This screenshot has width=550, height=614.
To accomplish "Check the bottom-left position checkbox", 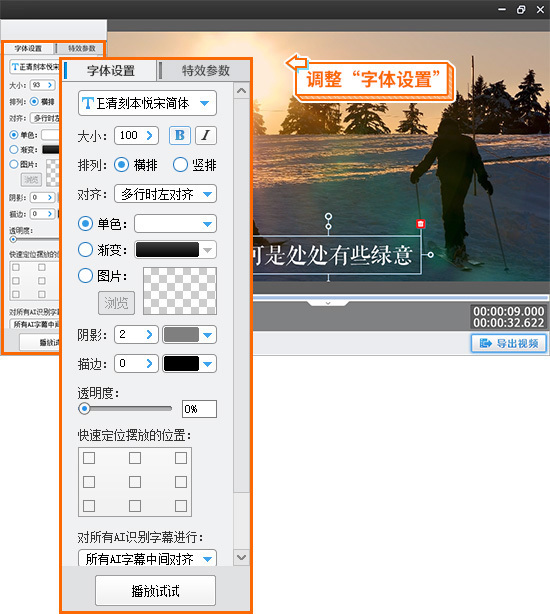I will pyautogui.click(x=89, y=506).
